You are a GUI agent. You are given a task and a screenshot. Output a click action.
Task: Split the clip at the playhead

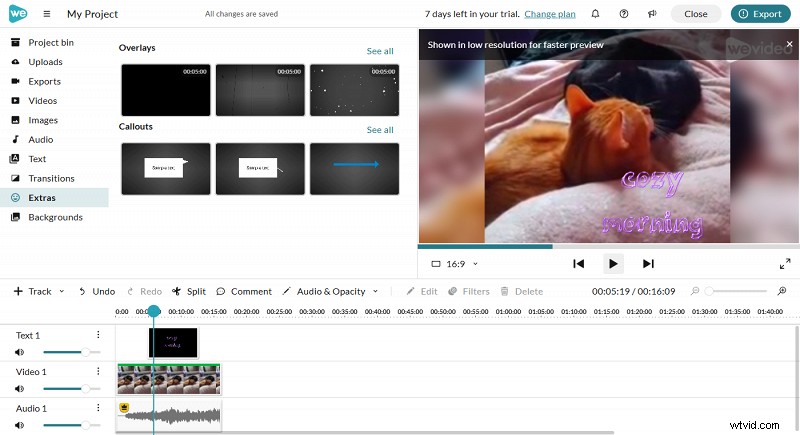[x=189, y=291]
